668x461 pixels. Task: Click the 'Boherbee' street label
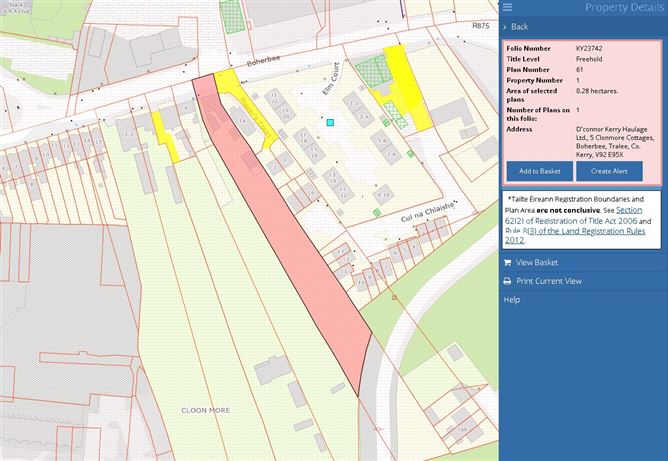pyautogui.click(x=264, y=61)
